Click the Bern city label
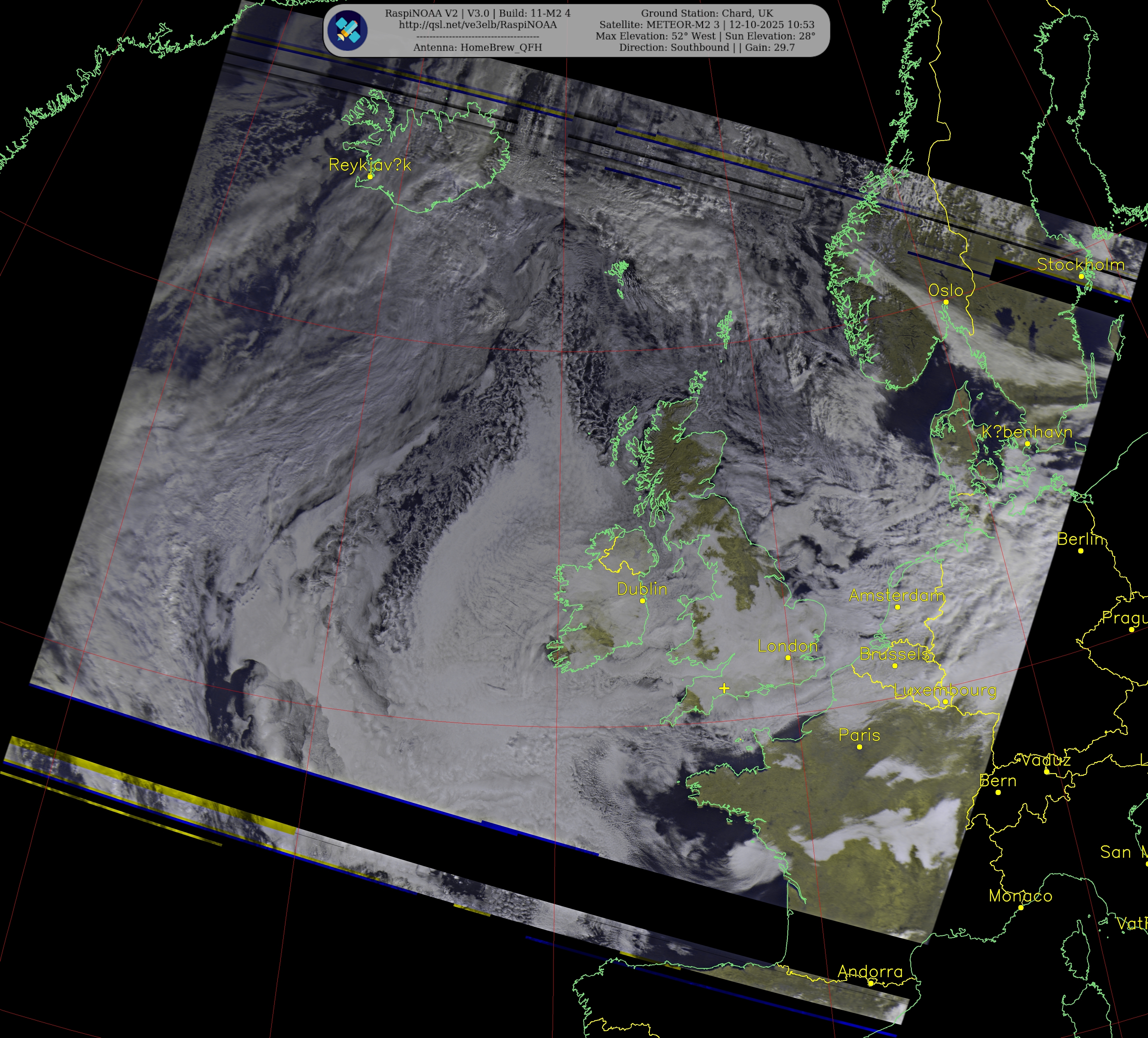 pos(998,781)
